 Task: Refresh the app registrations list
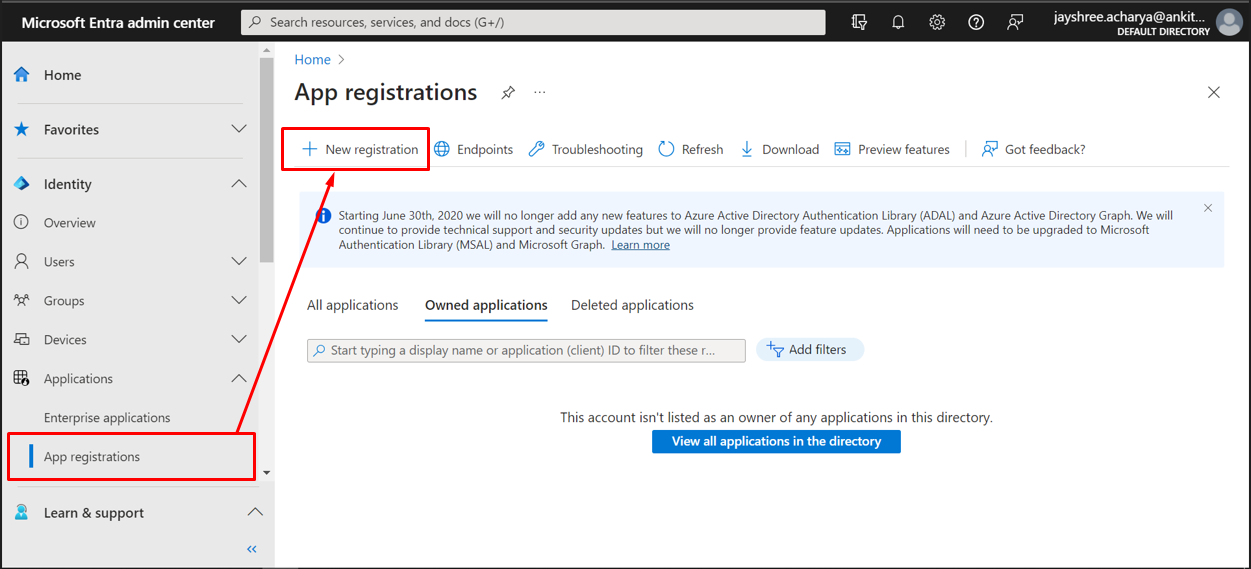pos(691,149)
